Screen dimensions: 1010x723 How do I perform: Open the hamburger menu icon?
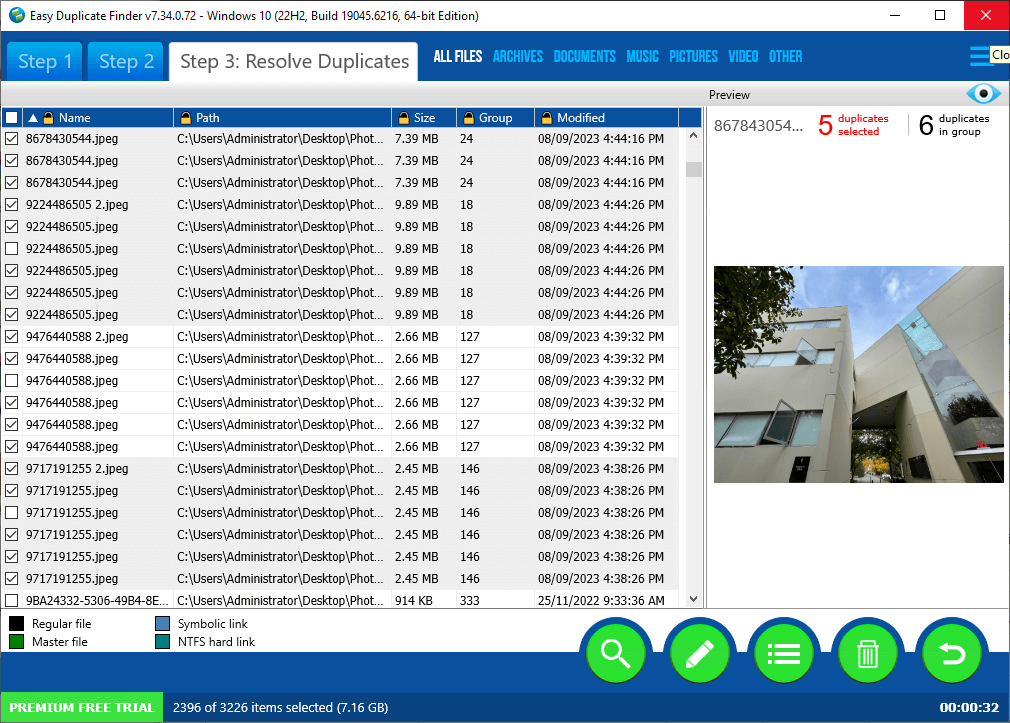pyautogui.click(x=979, y=56)
